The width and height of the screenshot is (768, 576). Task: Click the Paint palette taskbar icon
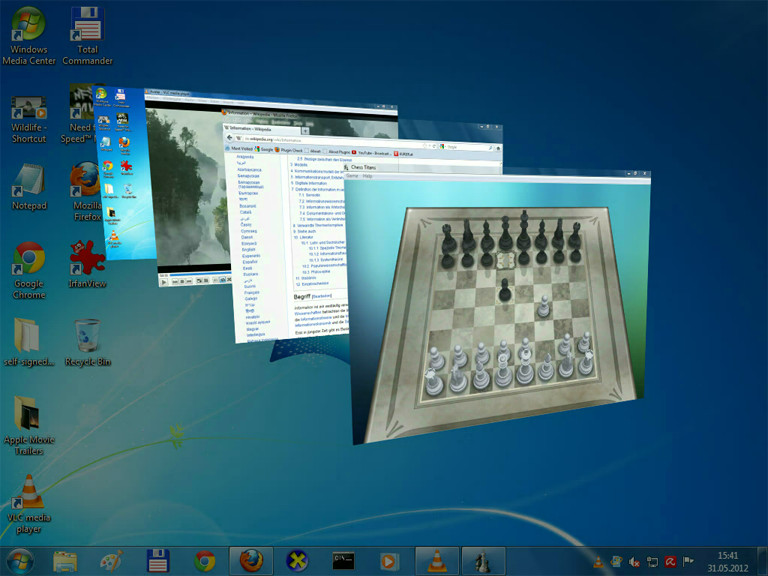112,561
